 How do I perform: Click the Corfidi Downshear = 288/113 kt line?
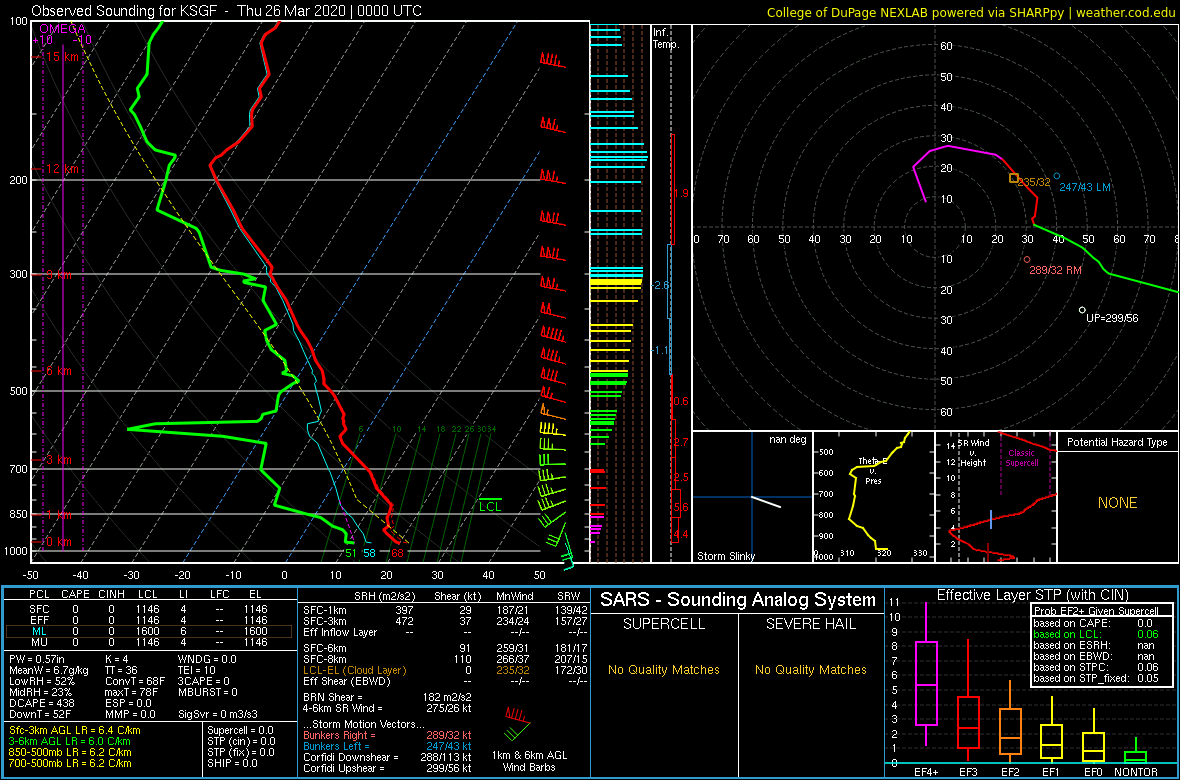[387, 757]
